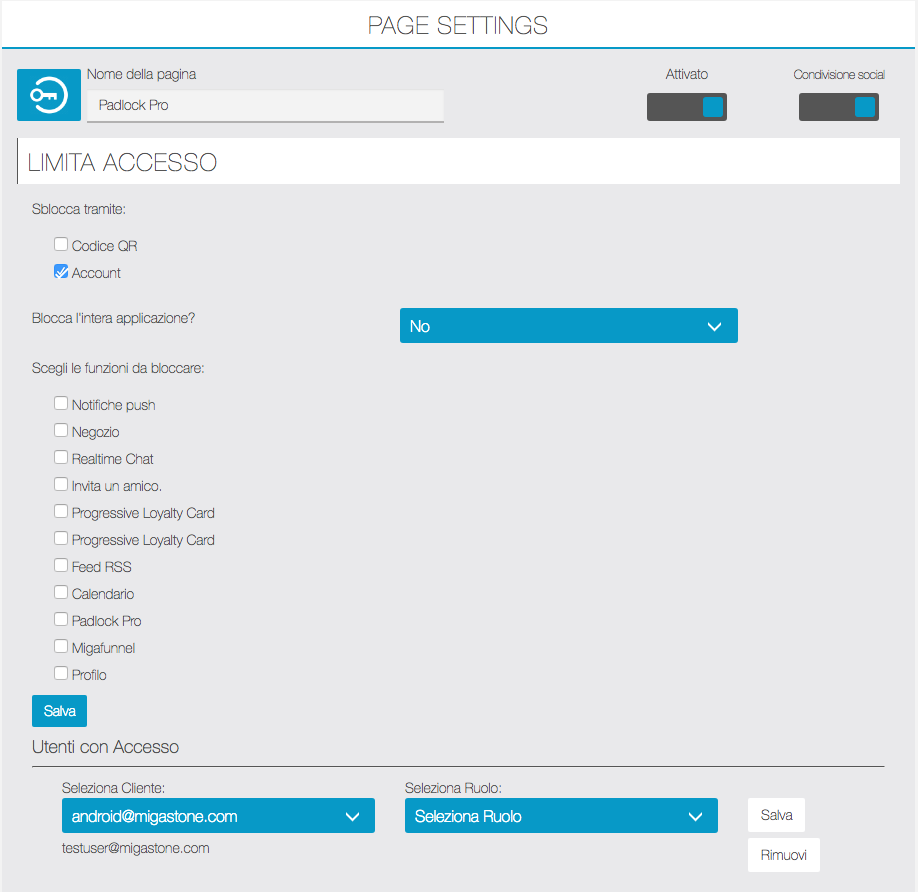Screen dimensions: 918x892
Task: Open the Seleziona Cliente dropdown
Action: click(x=218, y=815)
